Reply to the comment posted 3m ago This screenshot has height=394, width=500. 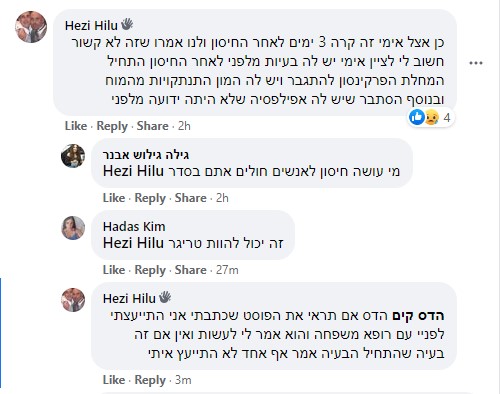pos(150,380)
